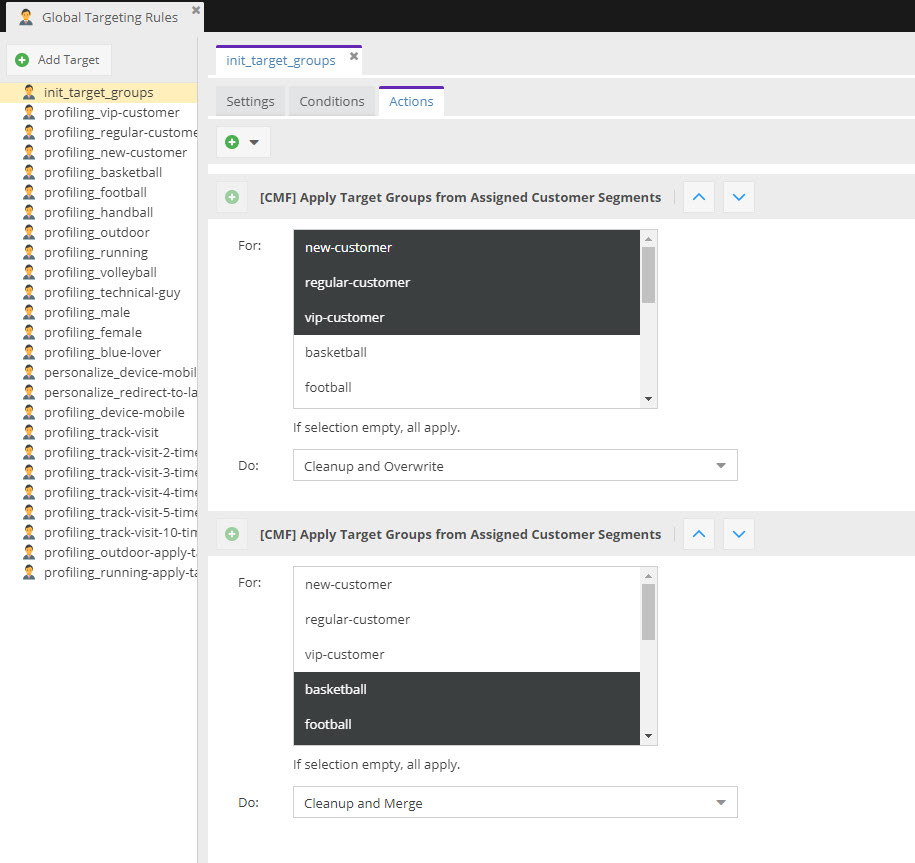
Task: Move first action down with arrow icon
Action: (x=739, y=197)
